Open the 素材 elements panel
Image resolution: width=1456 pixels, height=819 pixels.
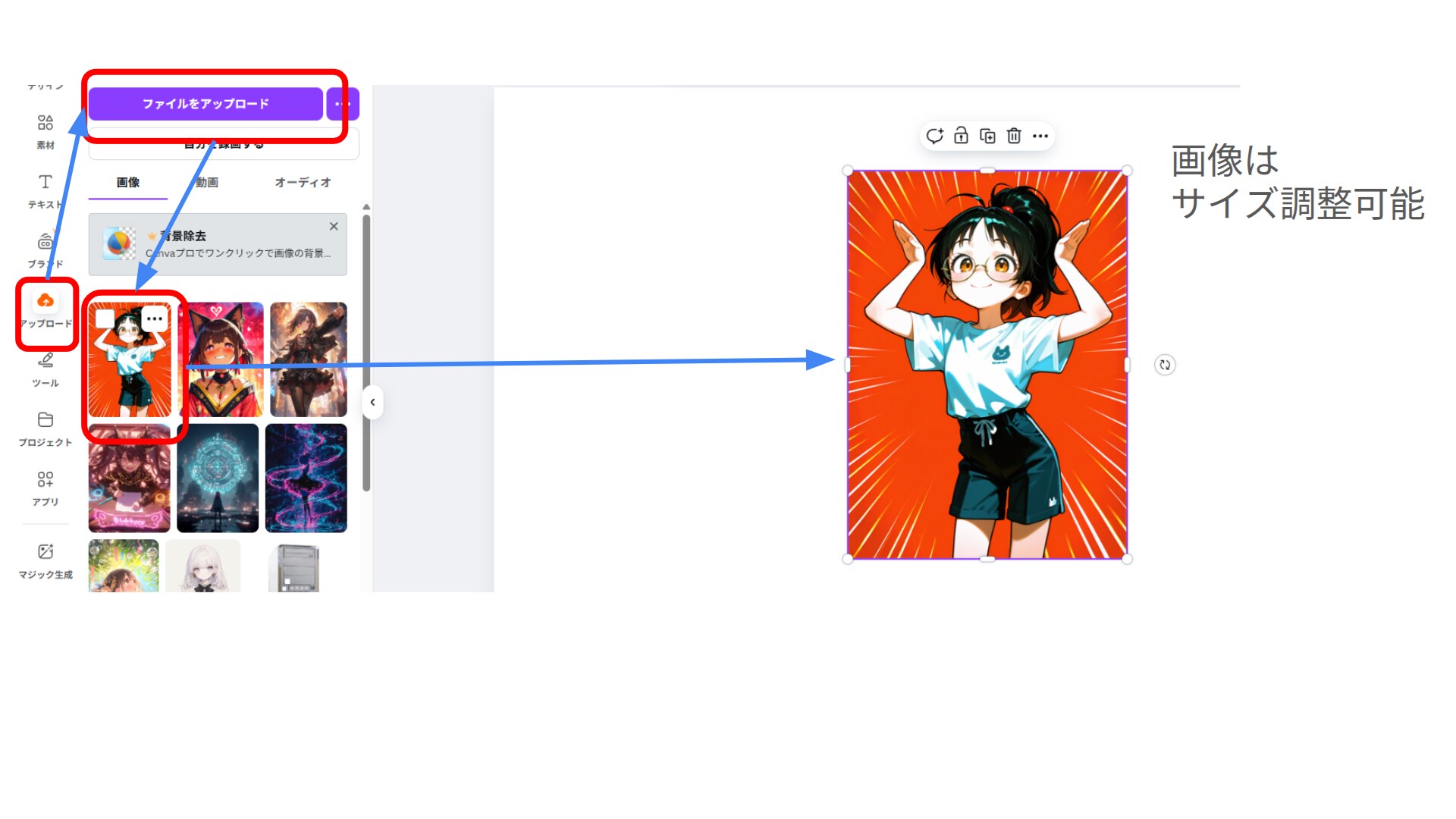point(45,131)
